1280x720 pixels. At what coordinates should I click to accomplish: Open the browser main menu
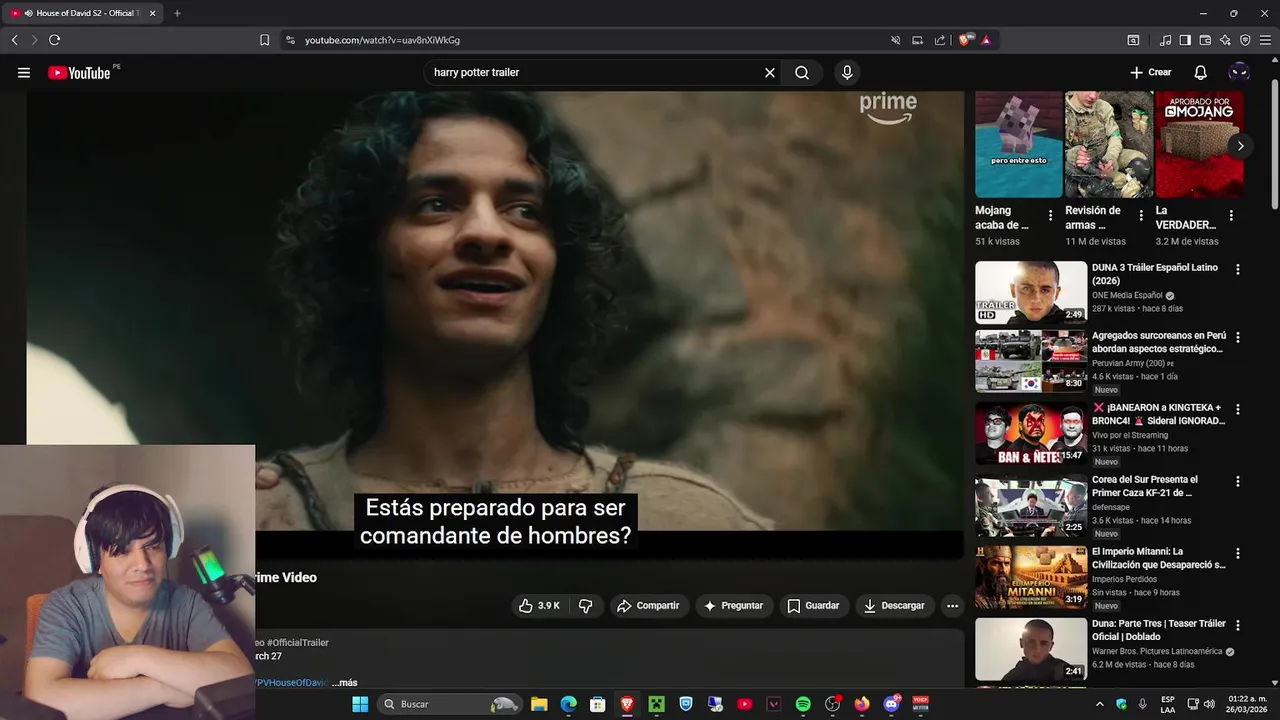[1265, 40]
